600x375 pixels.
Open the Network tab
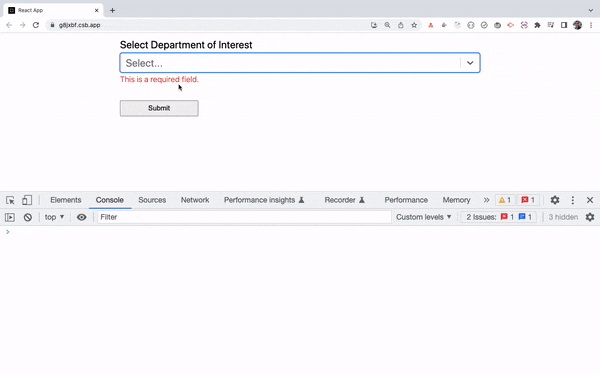coord(195,200)
